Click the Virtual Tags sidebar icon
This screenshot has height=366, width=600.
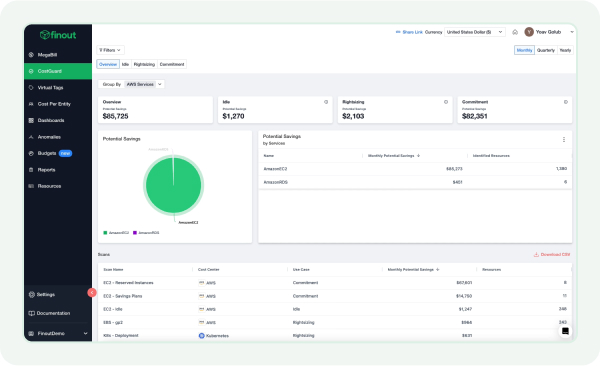tap(31, 88)
